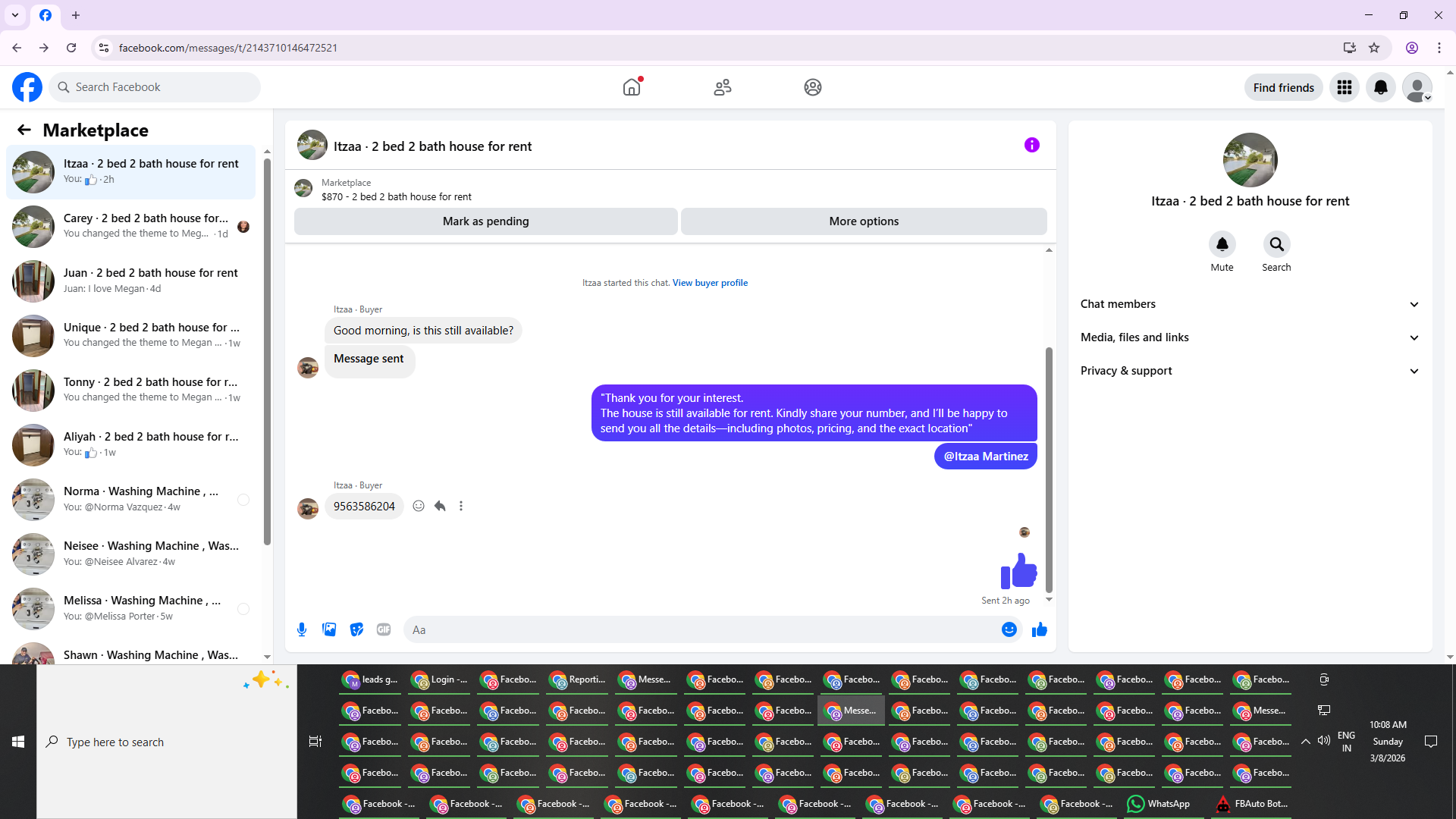Open the sticker picker icon
Image resolution: width=1456 pixels, height=819 pixels.
(356, 629)
